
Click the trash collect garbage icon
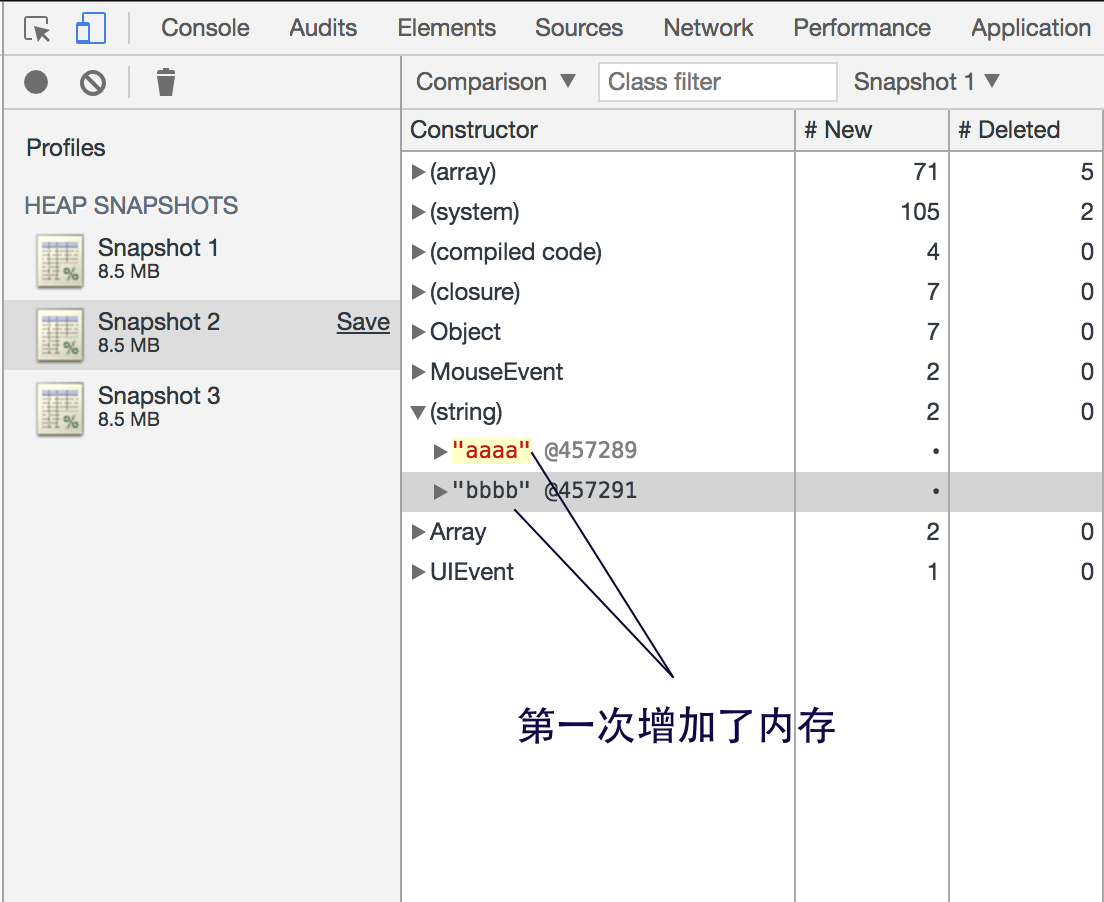pyautogui.click(x=165, y=82)
